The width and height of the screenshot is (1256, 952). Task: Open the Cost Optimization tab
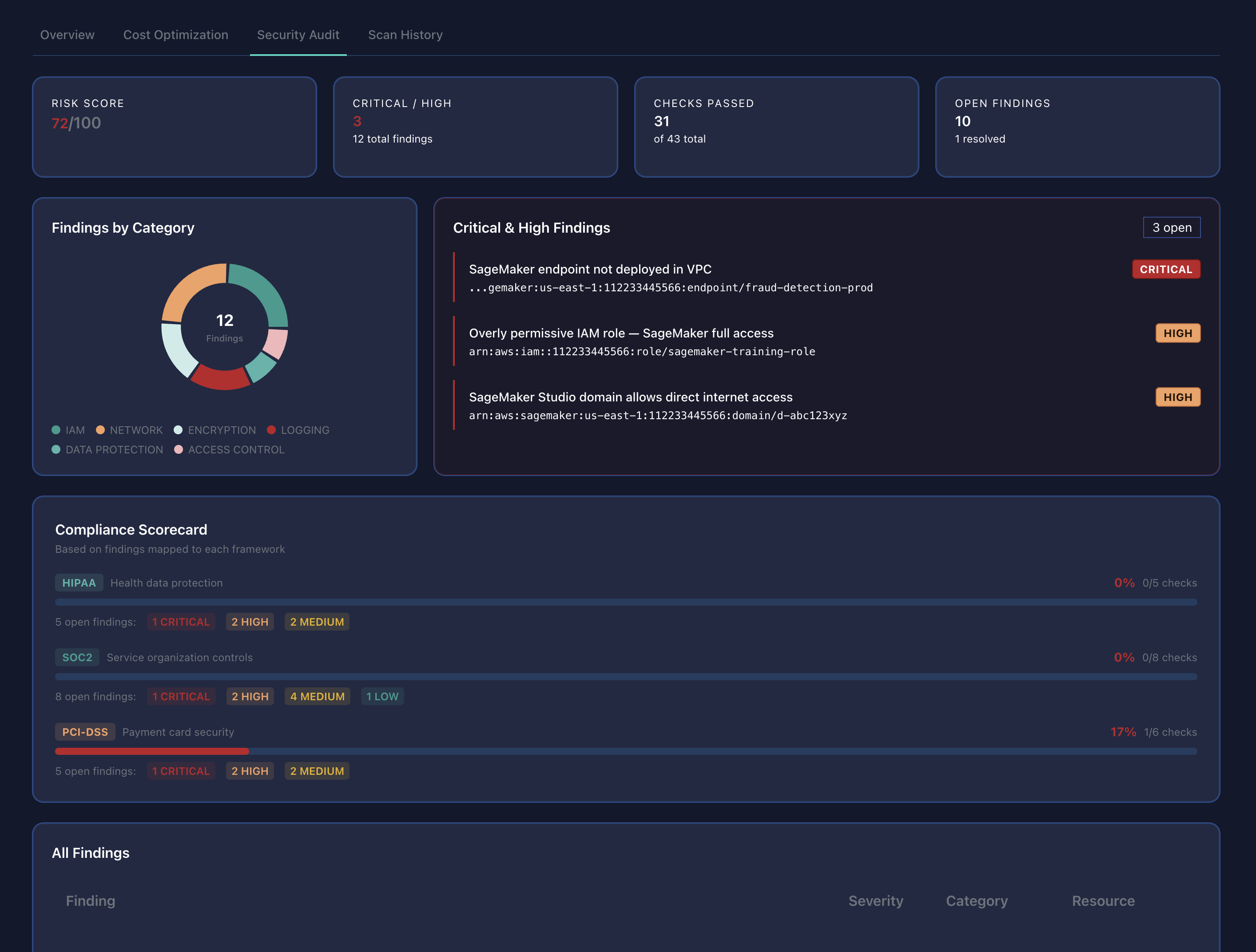tap(175, 35)
